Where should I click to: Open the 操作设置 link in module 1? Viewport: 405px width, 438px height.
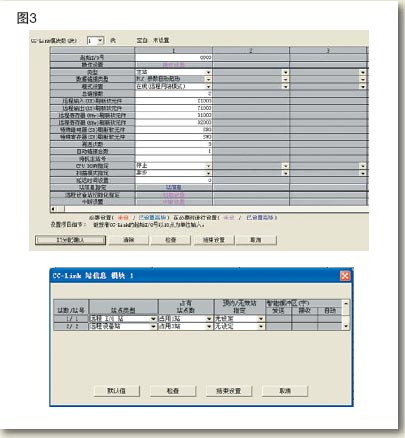point(173,64)
